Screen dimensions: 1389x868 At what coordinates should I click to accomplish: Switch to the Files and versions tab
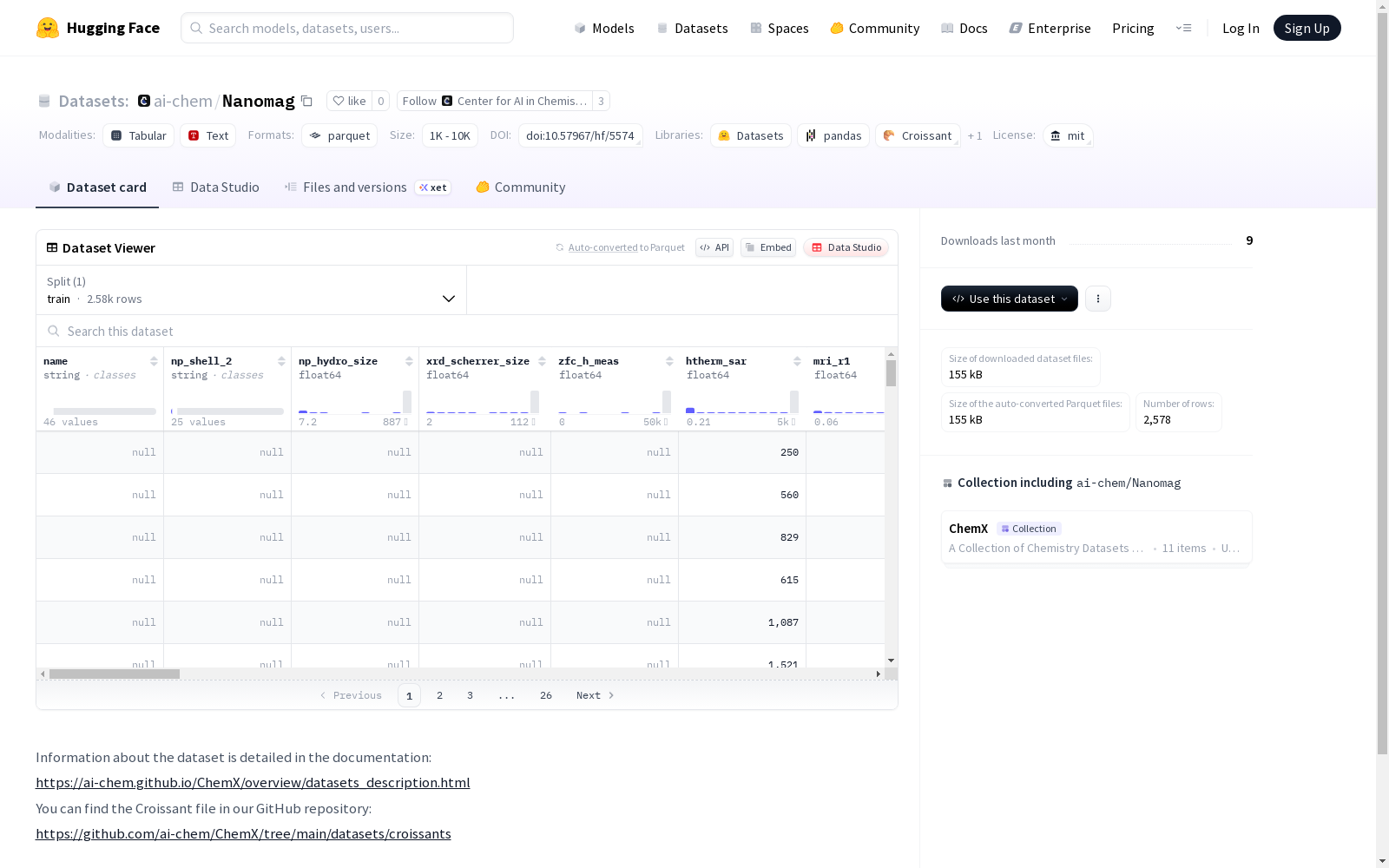[367, 187]
